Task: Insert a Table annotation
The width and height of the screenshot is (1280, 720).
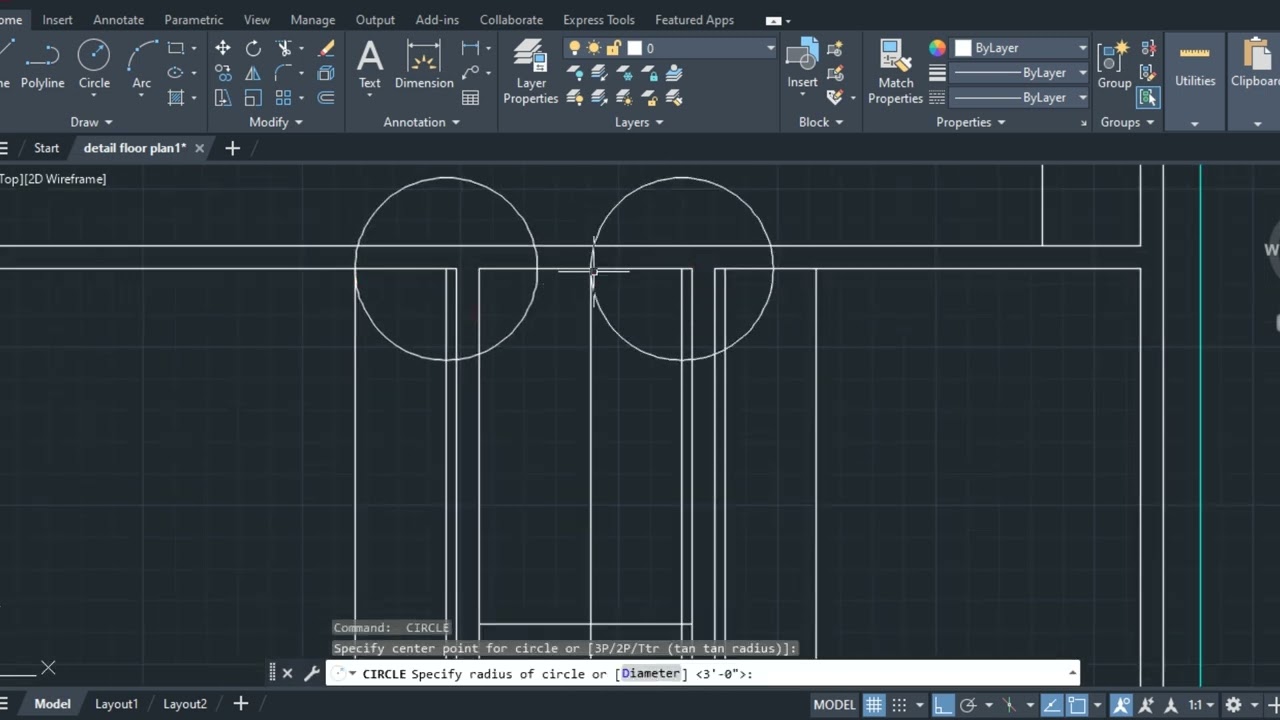Action: point(470,98)
